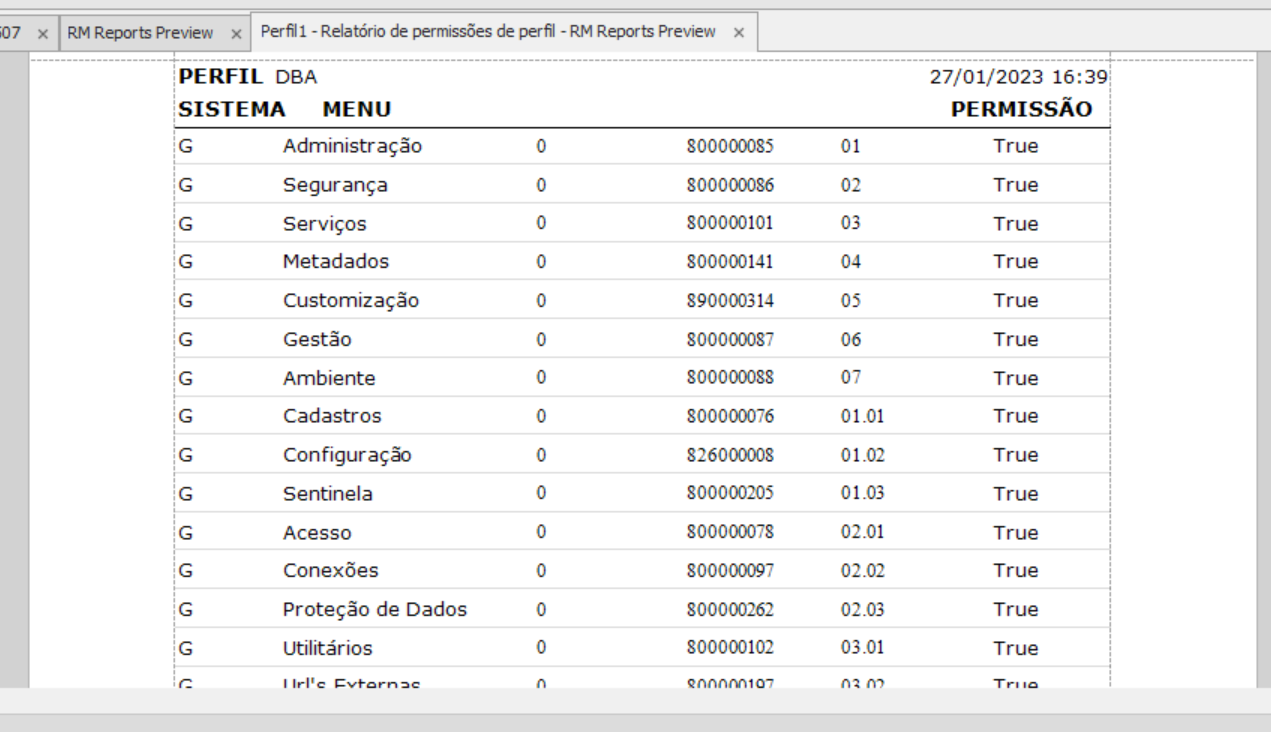Click order number 01.02 in Configuração row
This screenshot has height=732, width=1271.
[863, 455]
